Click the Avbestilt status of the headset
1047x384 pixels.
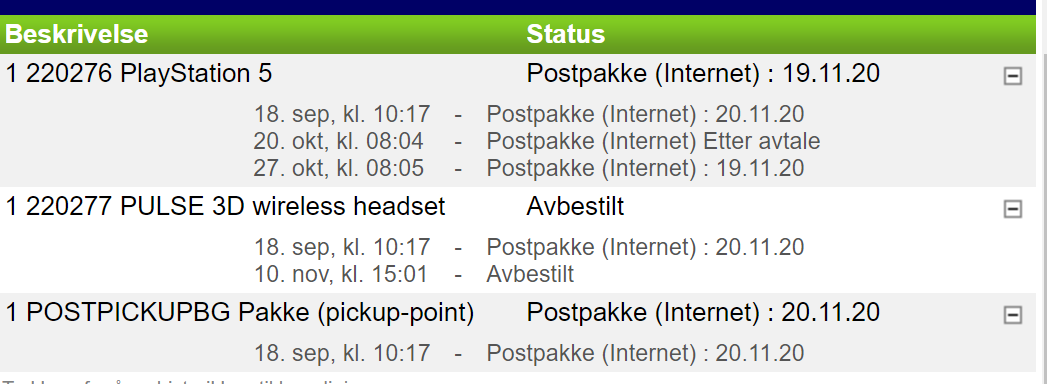(575, 206)
